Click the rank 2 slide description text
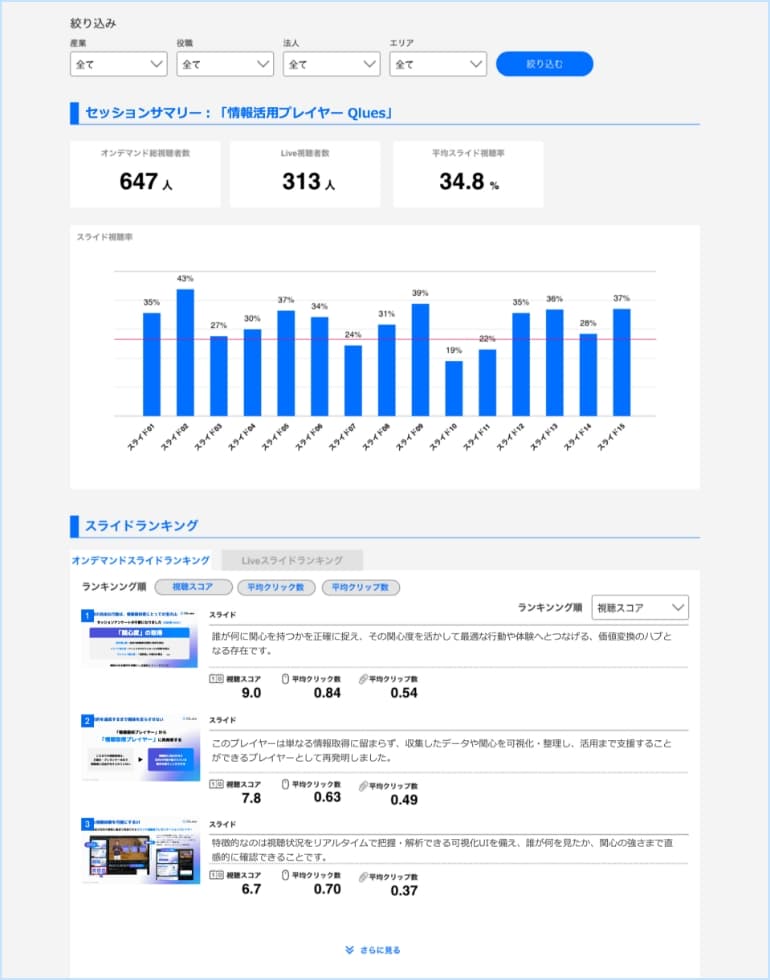The width and height of the screenshot is (770, 980). 442,750
